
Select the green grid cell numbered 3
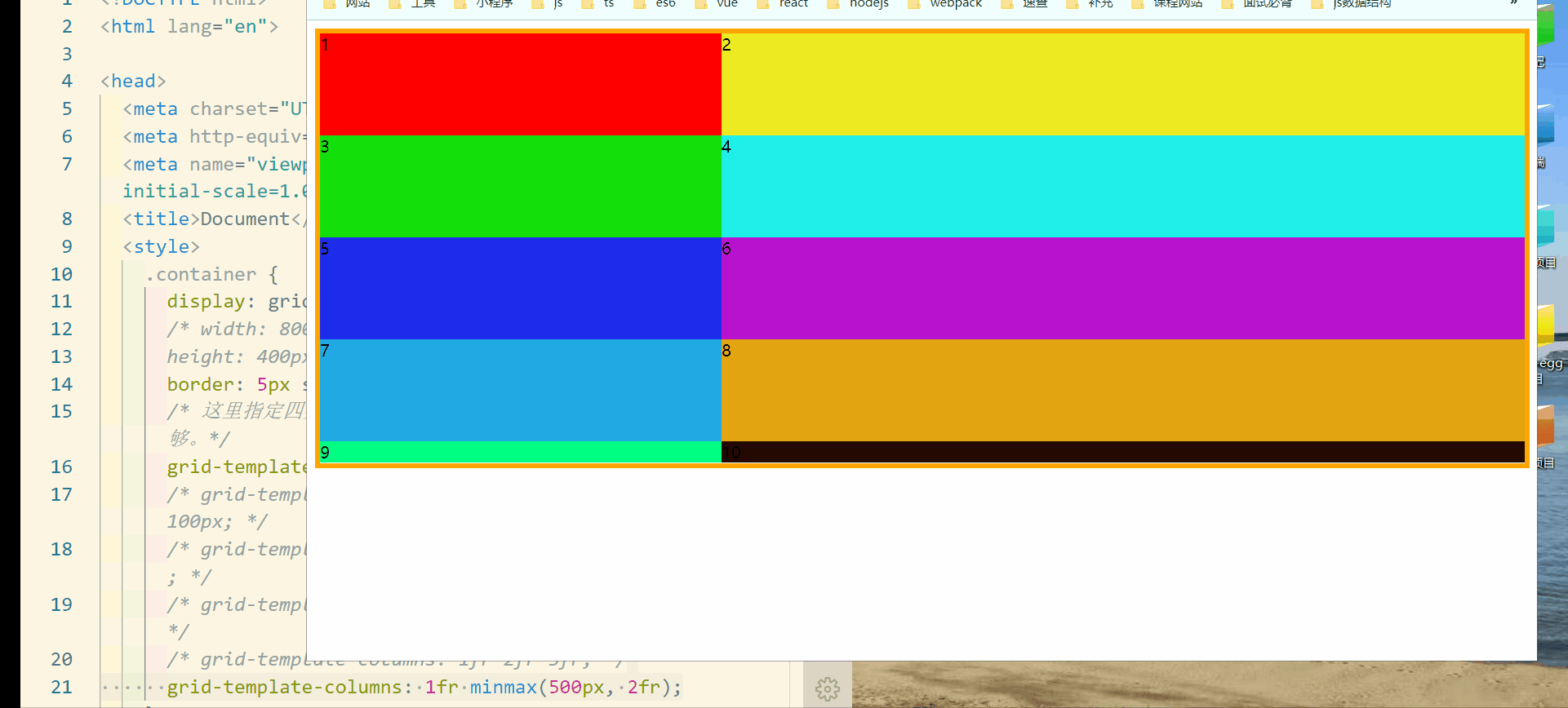(521, 186)
